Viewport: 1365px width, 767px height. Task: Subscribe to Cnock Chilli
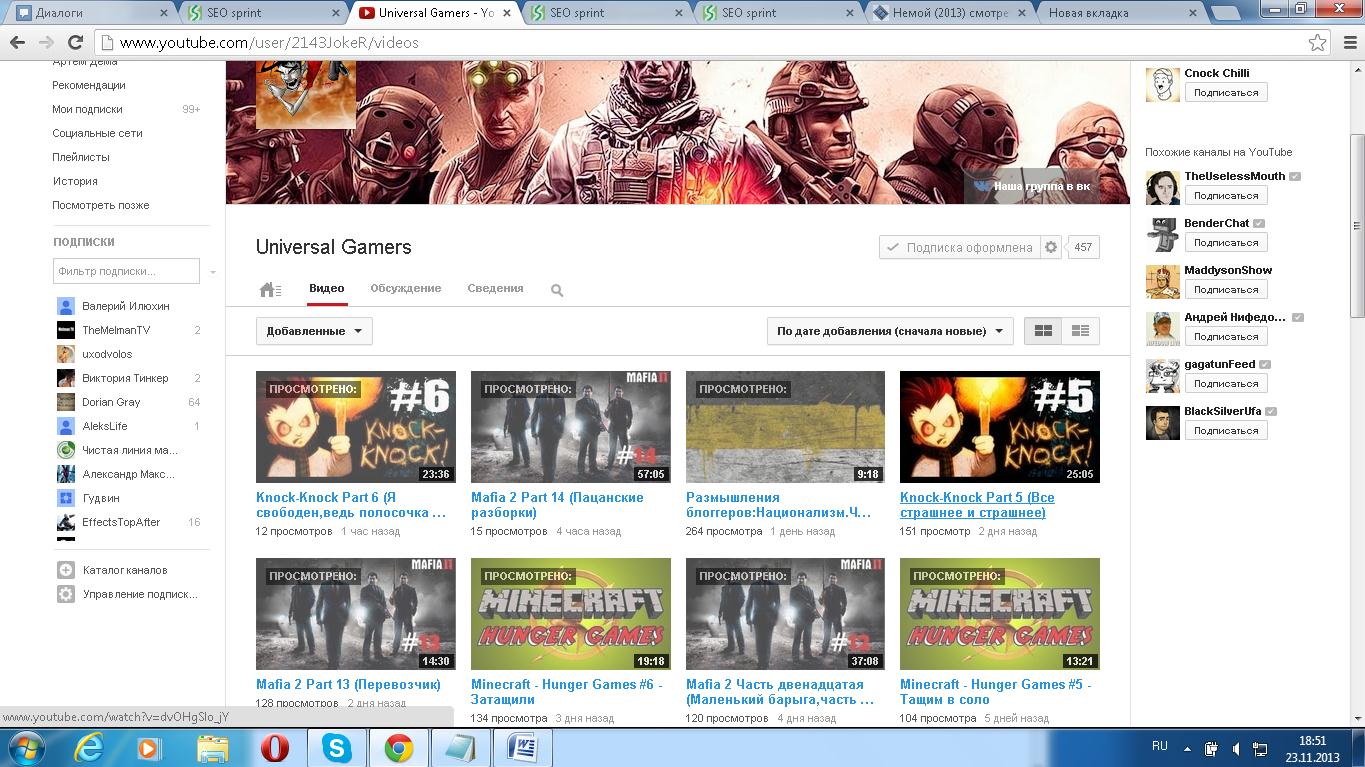(x=1226, y=92)
